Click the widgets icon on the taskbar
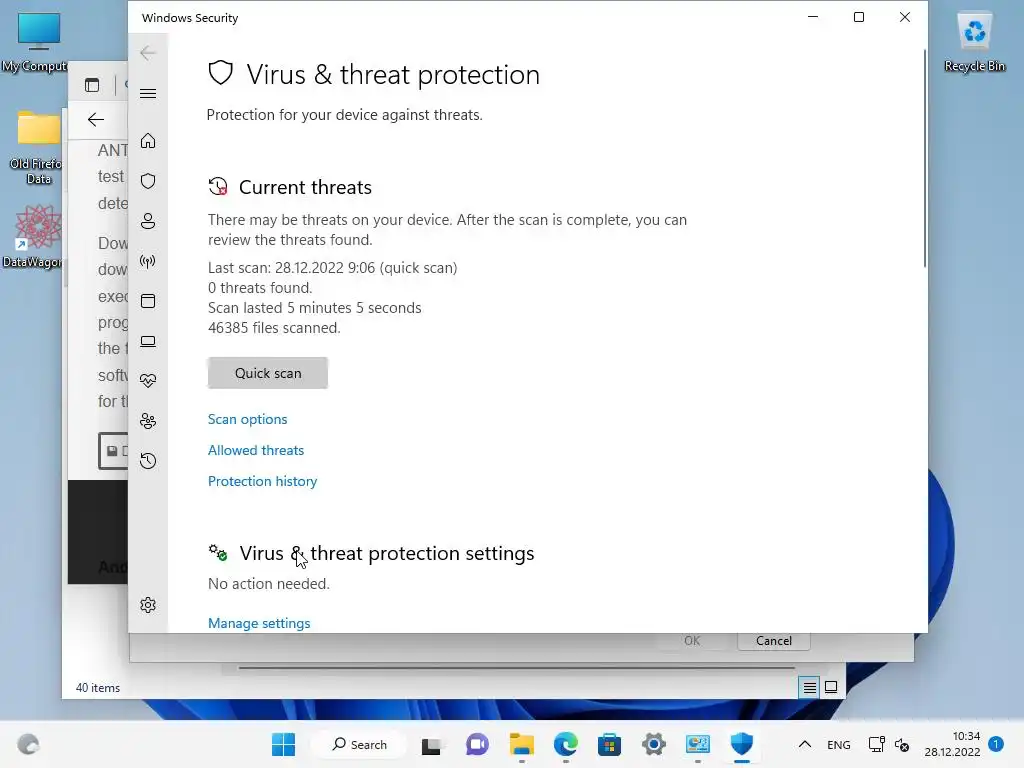Image resolution: width=1024 pixels, height=768 pixels. click(x=28, y=744)
